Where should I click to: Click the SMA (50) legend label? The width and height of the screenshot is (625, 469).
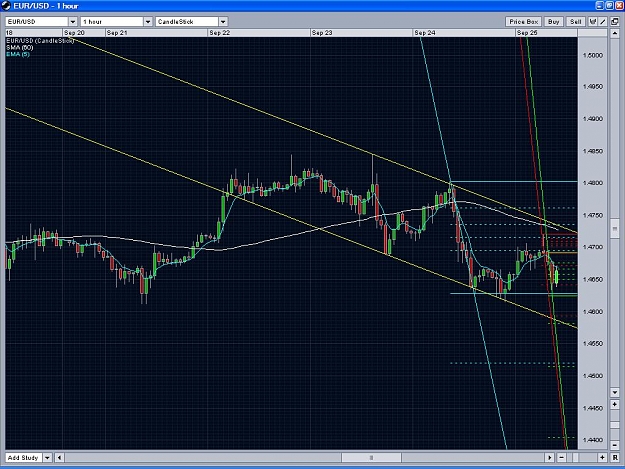(20, 47)
